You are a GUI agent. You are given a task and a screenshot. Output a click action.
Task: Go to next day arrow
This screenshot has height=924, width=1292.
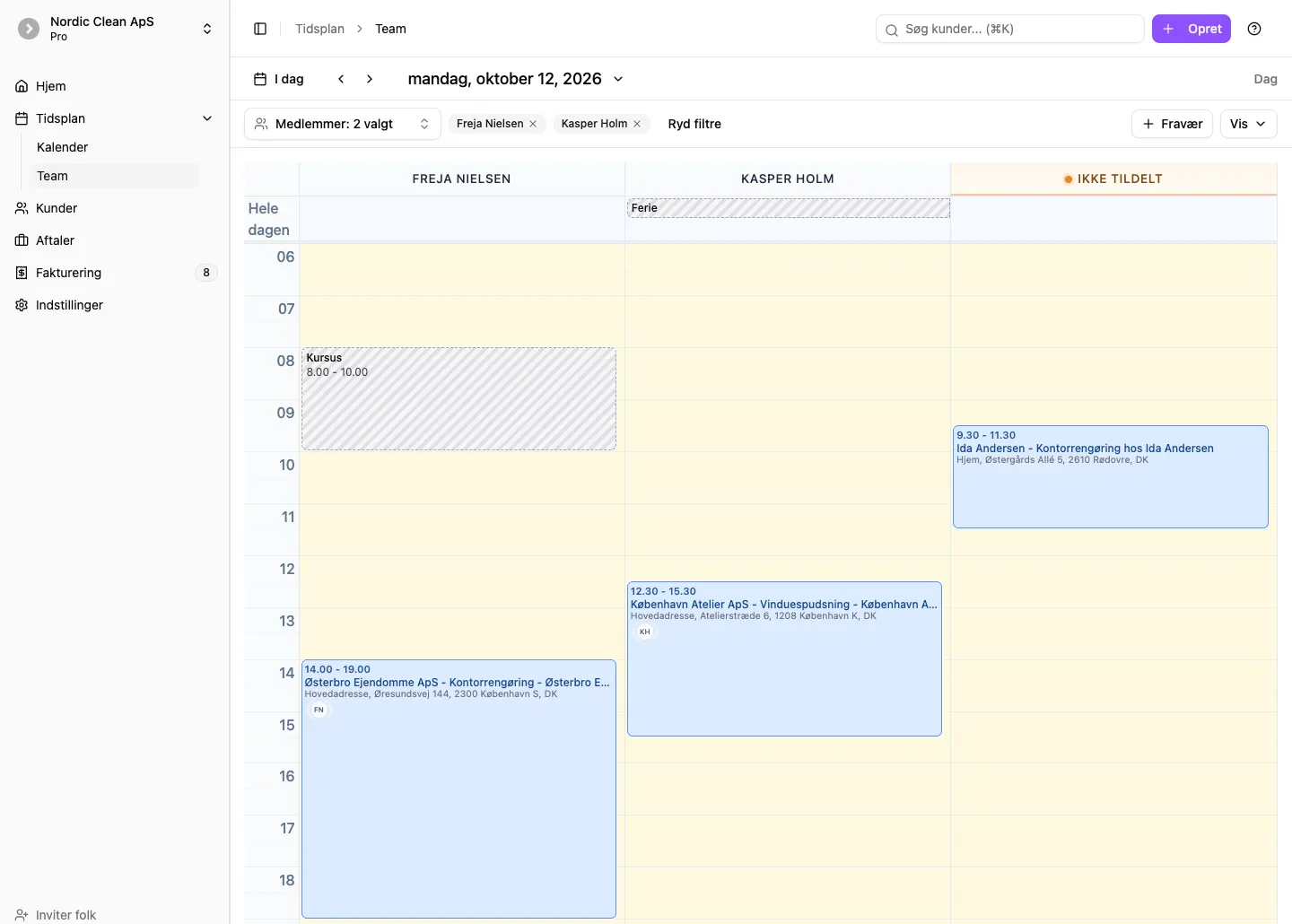pos(370,79)
